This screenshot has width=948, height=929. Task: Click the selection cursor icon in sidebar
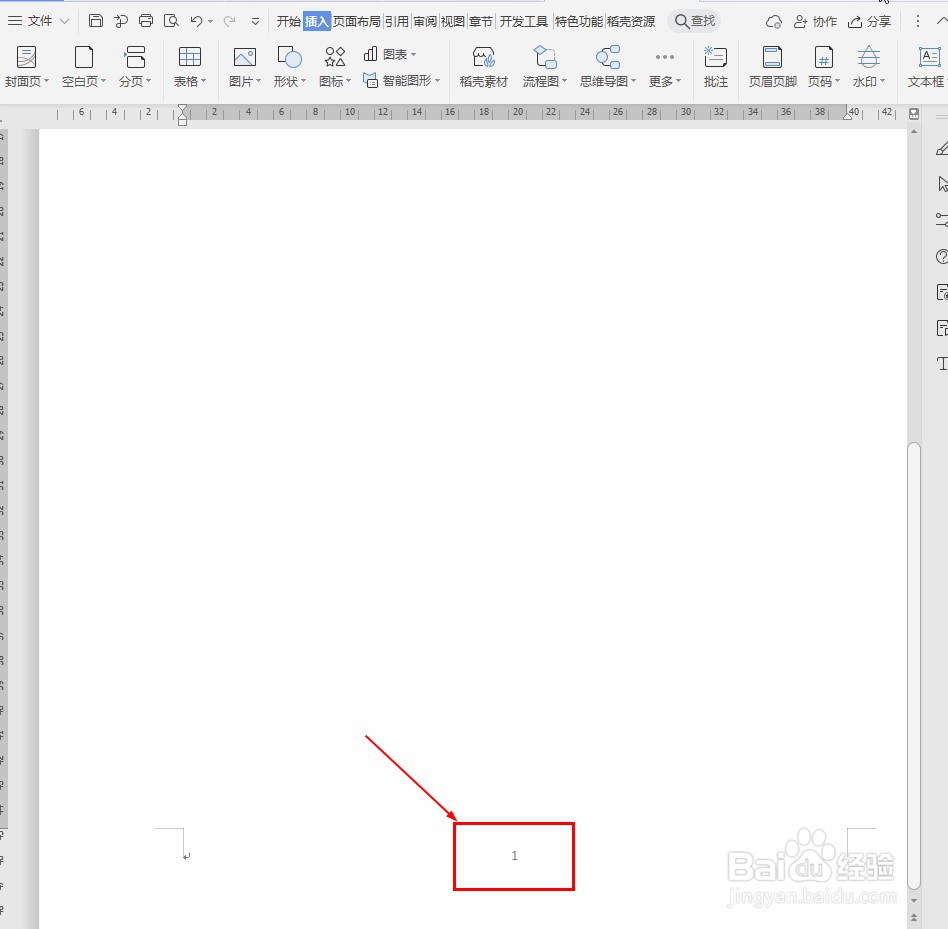pos(943,183)
